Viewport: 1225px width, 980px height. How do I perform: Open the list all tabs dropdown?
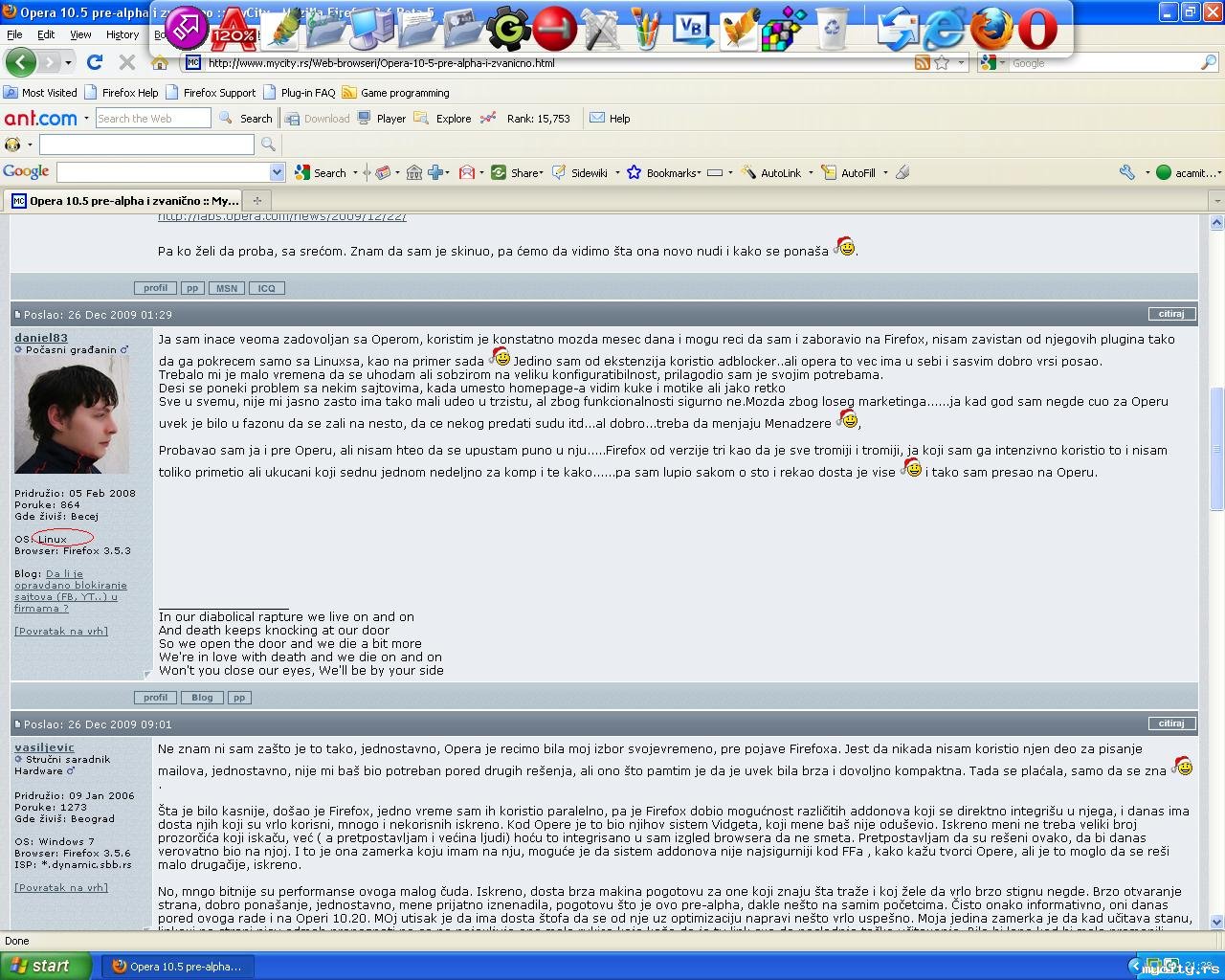tap(1216, 201)
